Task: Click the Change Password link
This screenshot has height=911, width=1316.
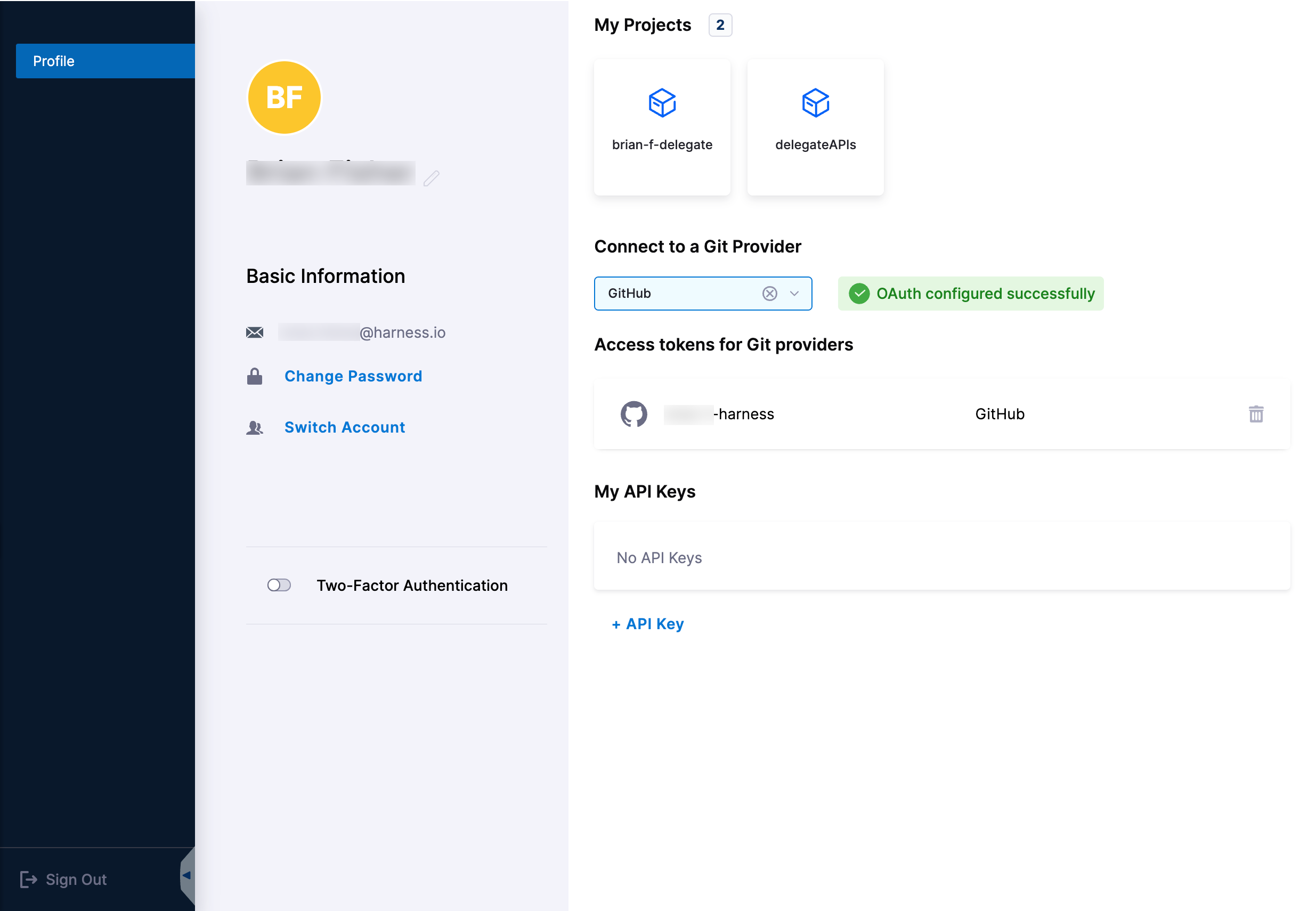Action: tap(353, 376)
